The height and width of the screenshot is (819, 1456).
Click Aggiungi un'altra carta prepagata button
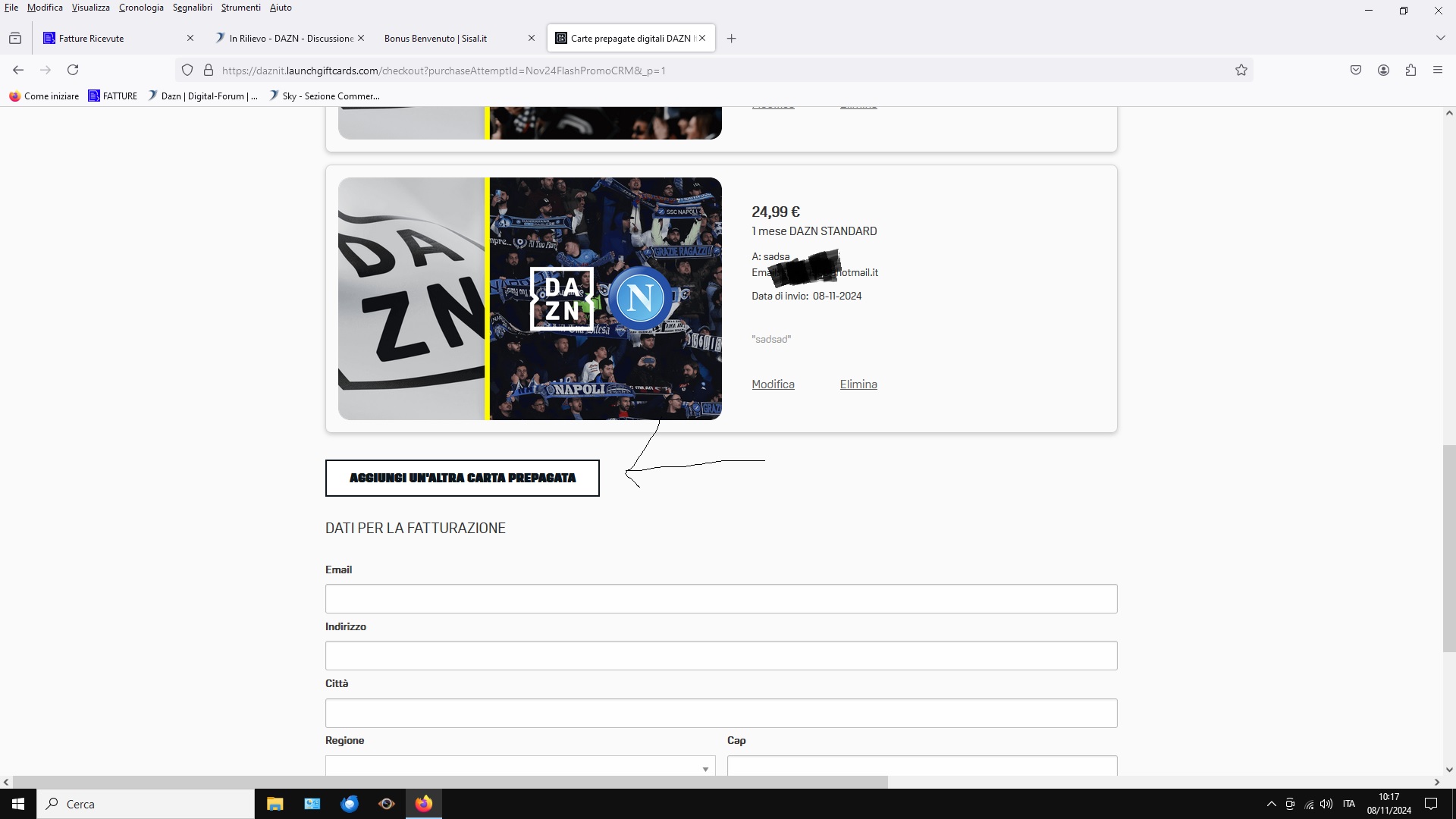pos(463,479)
